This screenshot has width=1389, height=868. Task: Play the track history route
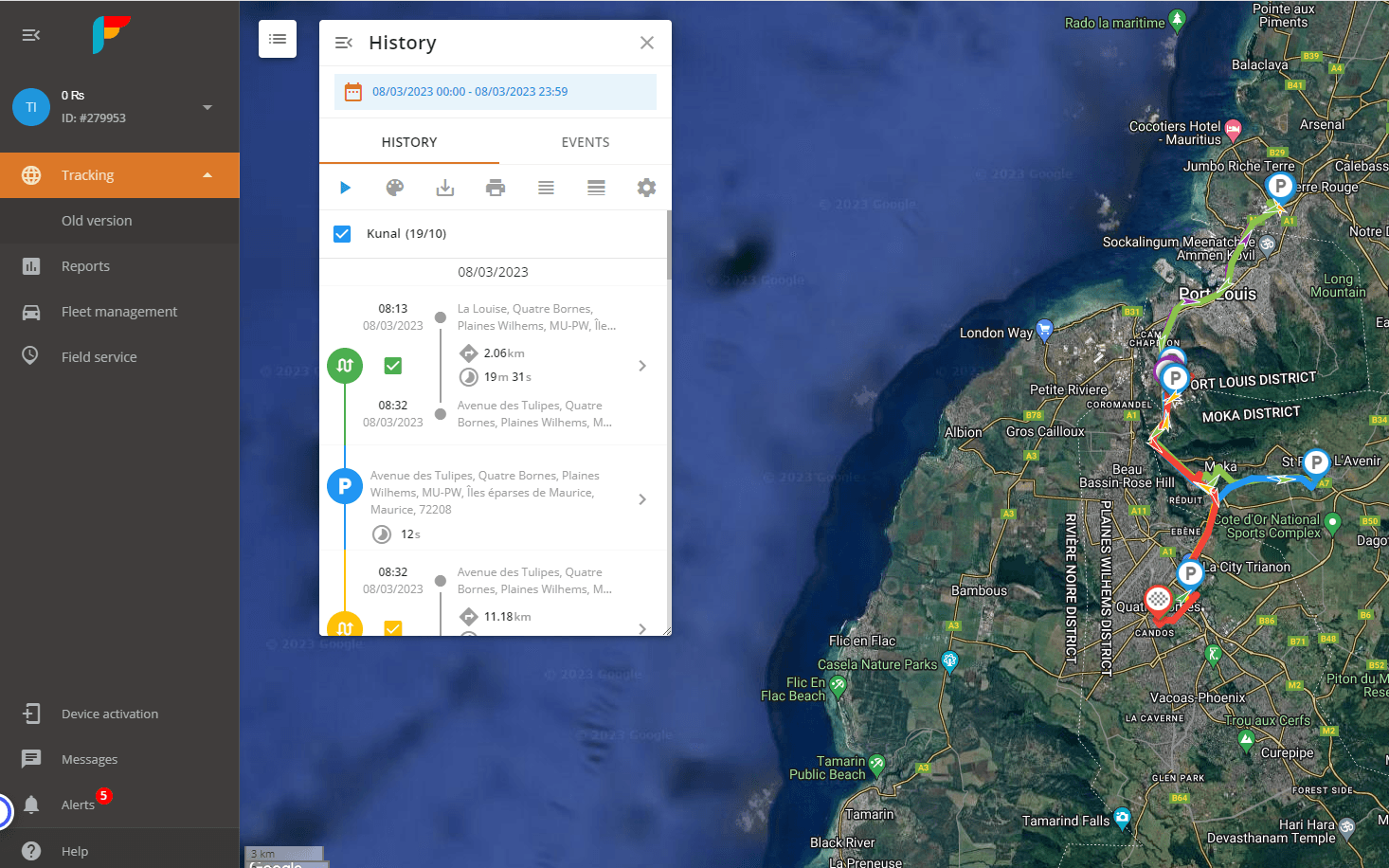click(x=346, y=188)
